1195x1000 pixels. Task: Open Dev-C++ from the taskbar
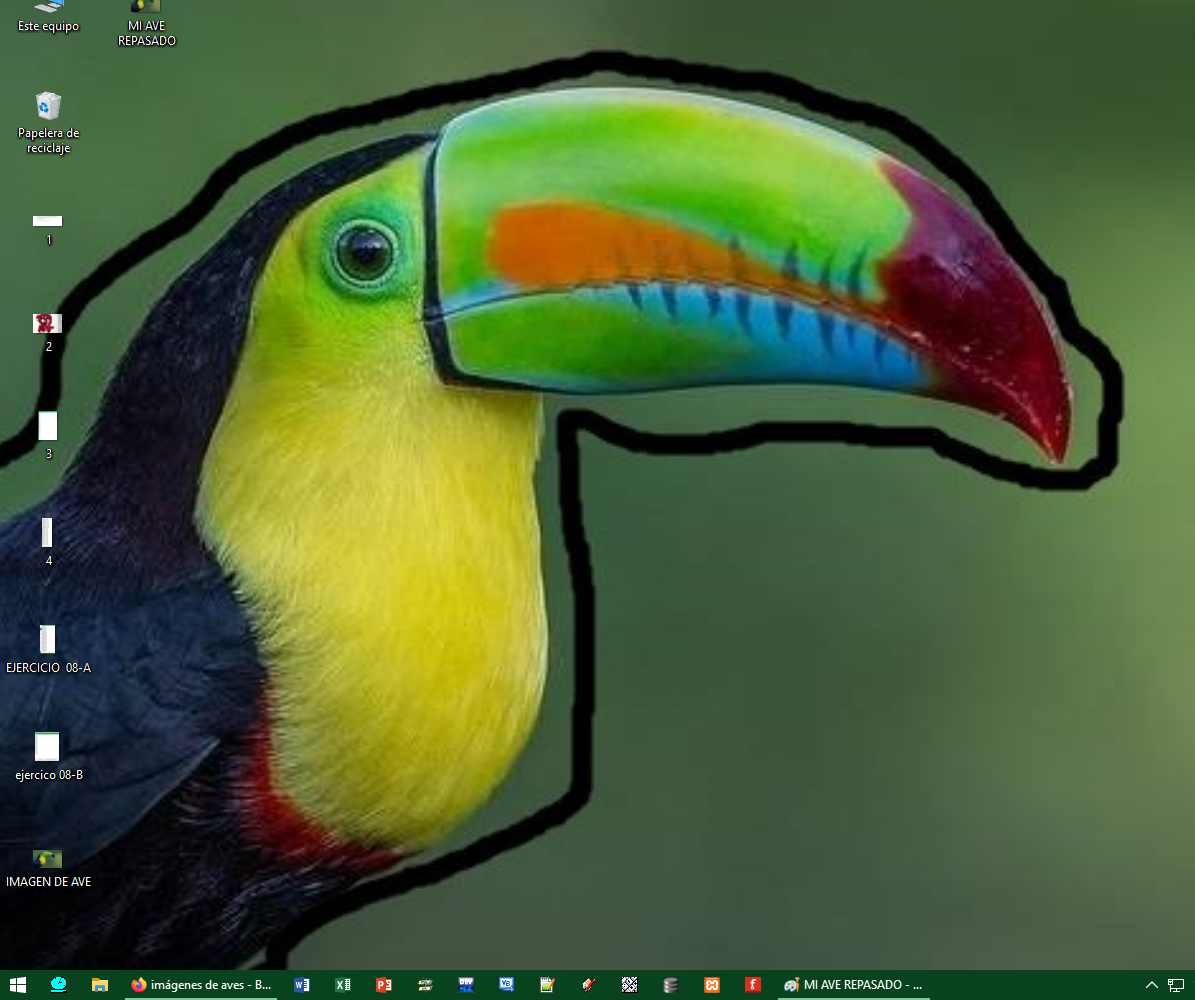[466, 985]
